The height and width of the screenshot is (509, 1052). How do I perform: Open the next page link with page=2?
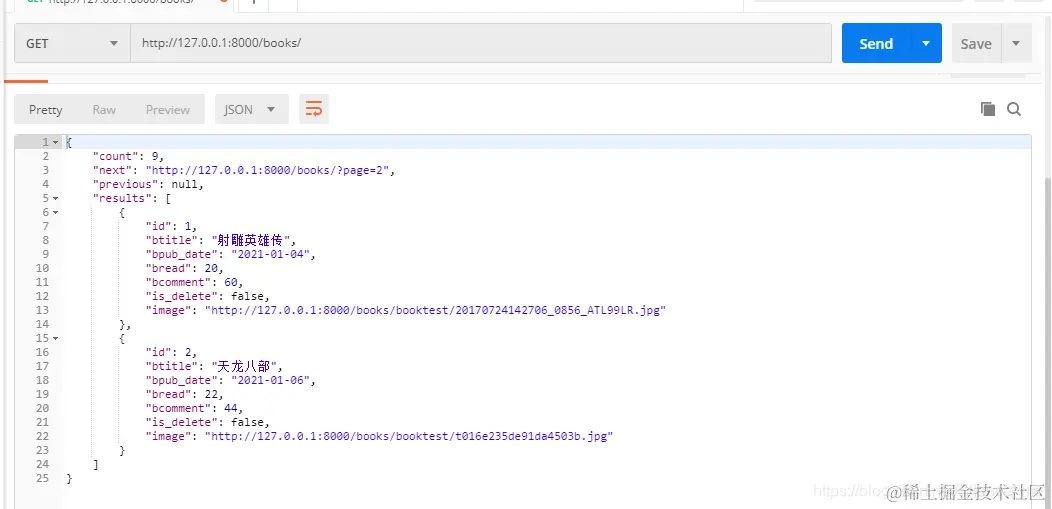coord(267,170)
